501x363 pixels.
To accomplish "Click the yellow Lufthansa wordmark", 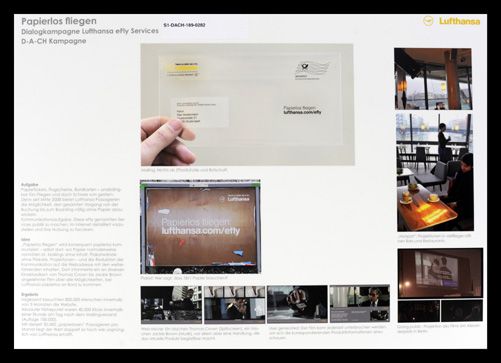I will point(459,21).
